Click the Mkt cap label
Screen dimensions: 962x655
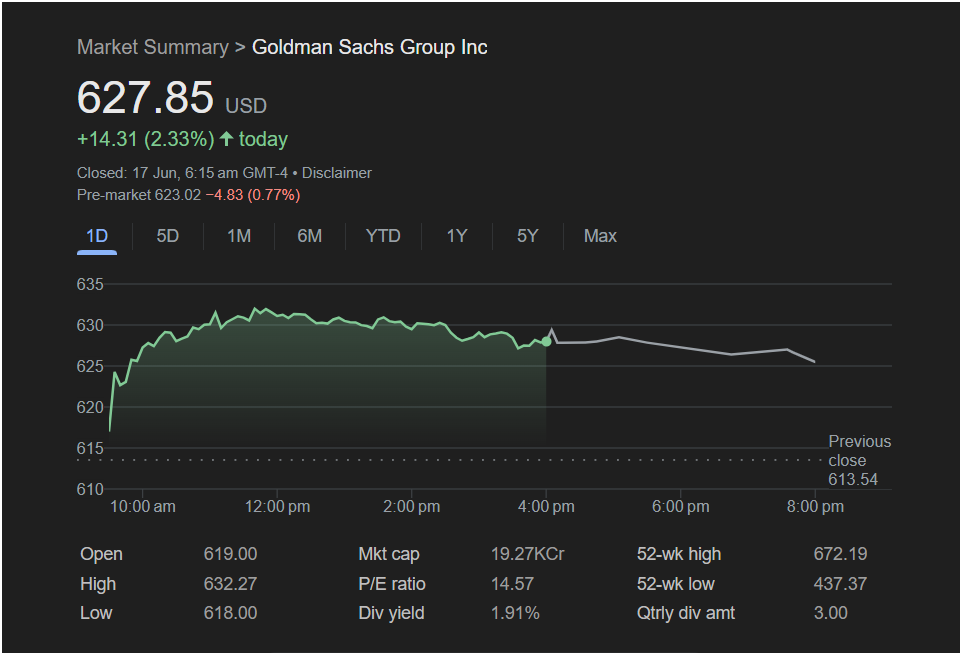coord(389,554)
